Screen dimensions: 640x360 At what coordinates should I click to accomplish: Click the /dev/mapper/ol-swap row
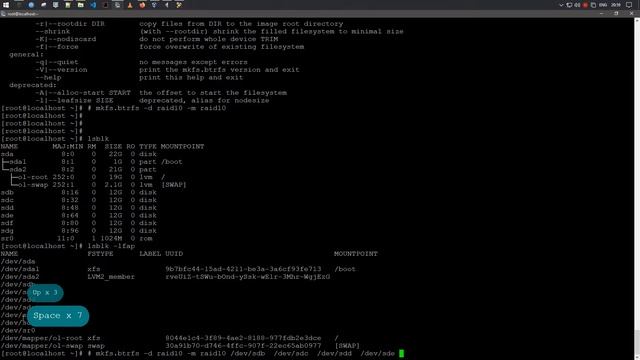[180, 346]
